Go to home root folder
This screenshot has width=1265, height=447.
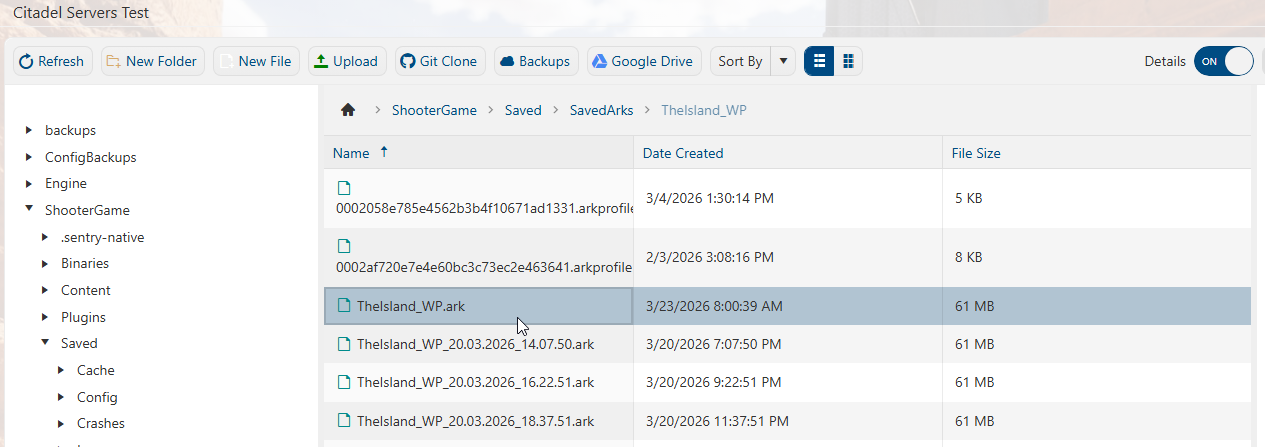point(348,110)
